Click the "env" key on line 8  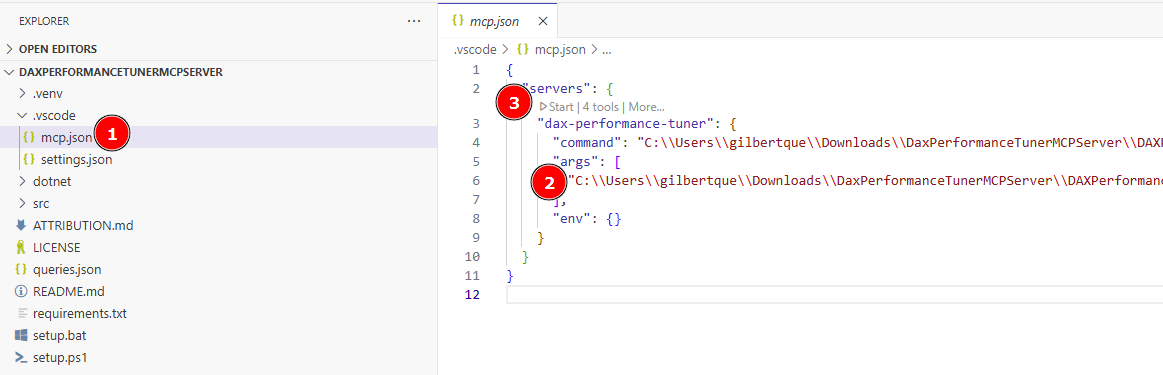pos(573,219)
